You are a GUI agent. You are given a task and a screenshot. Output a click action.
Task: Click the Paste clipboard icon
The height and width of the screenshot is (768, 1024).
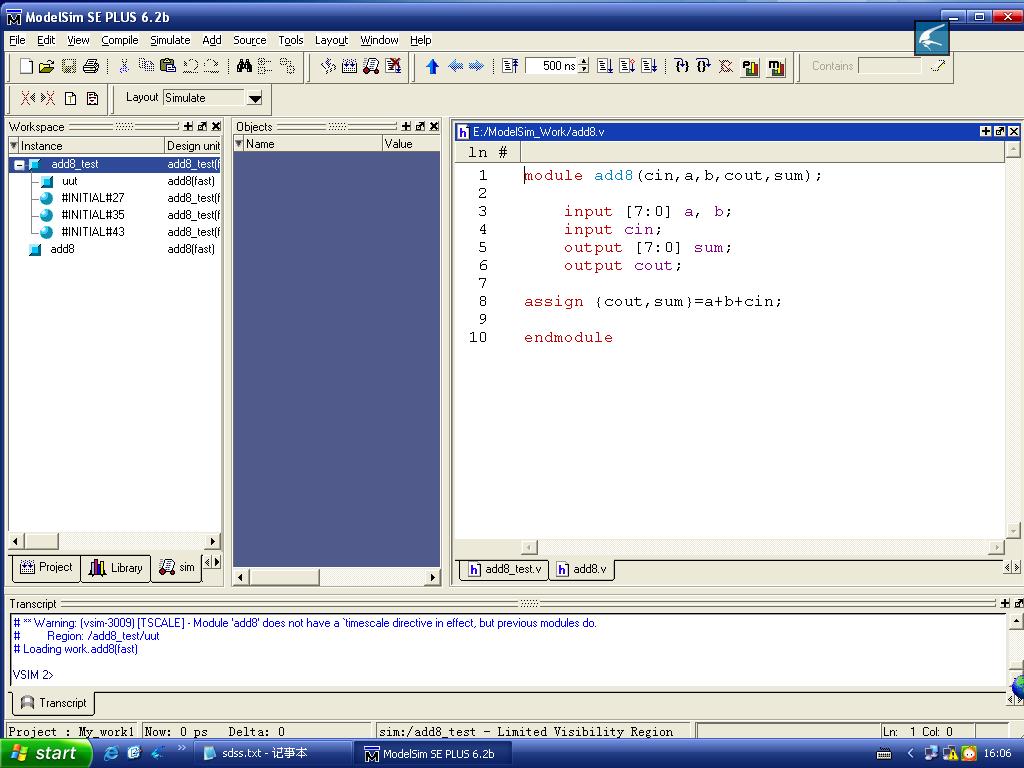(168, 66)
